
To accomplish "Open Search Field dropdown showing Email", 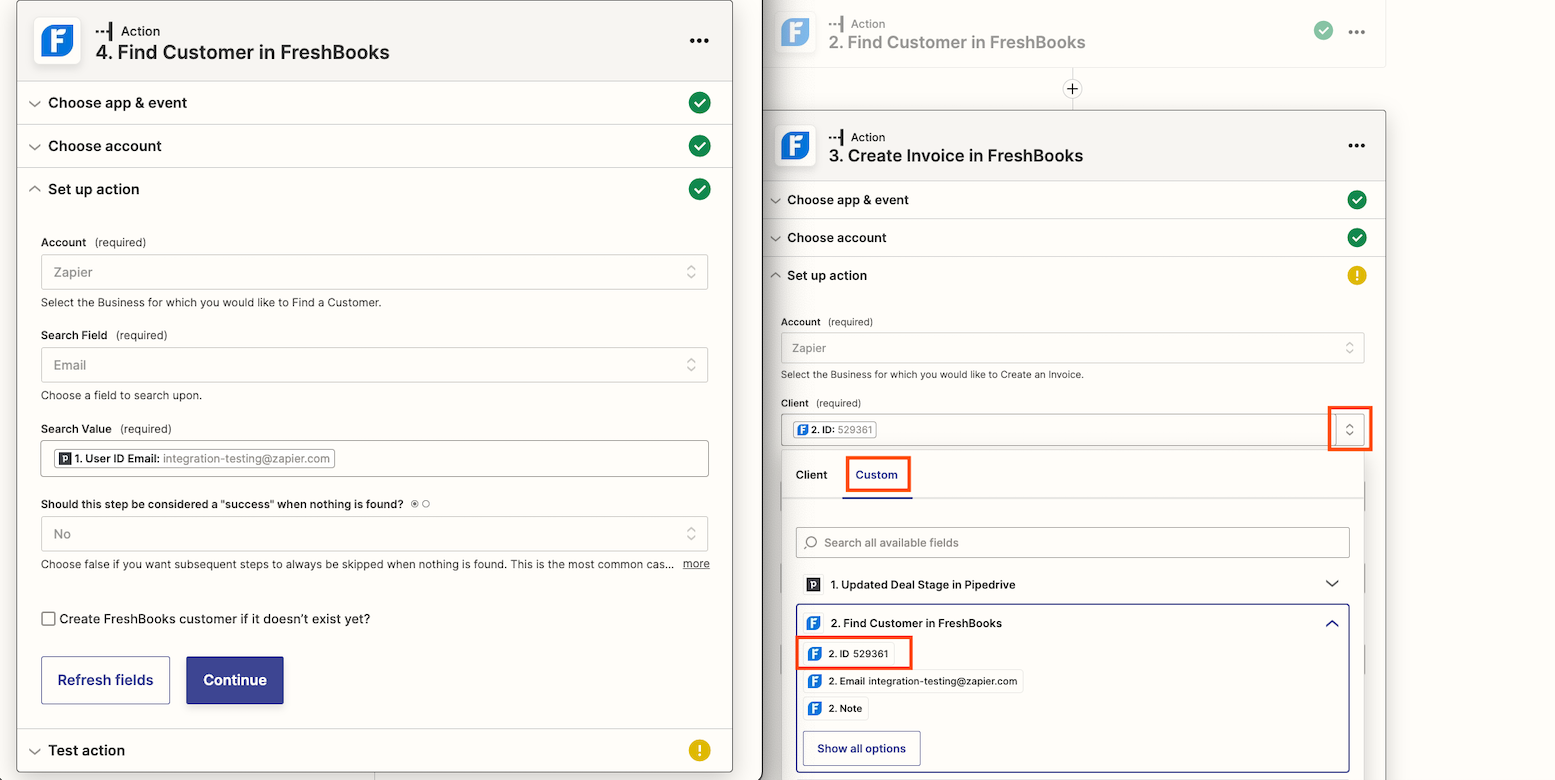I will [x=374, y=365].
